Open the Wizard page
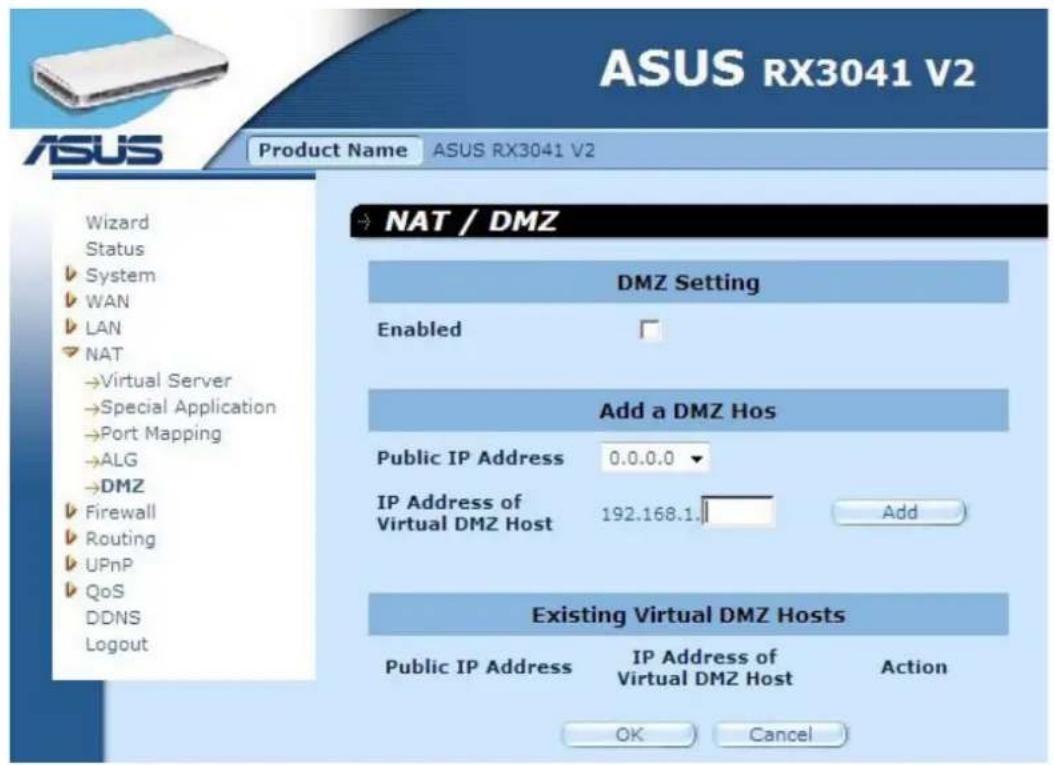The width and height of the screenshot is (1054, 765). (117, 223)
